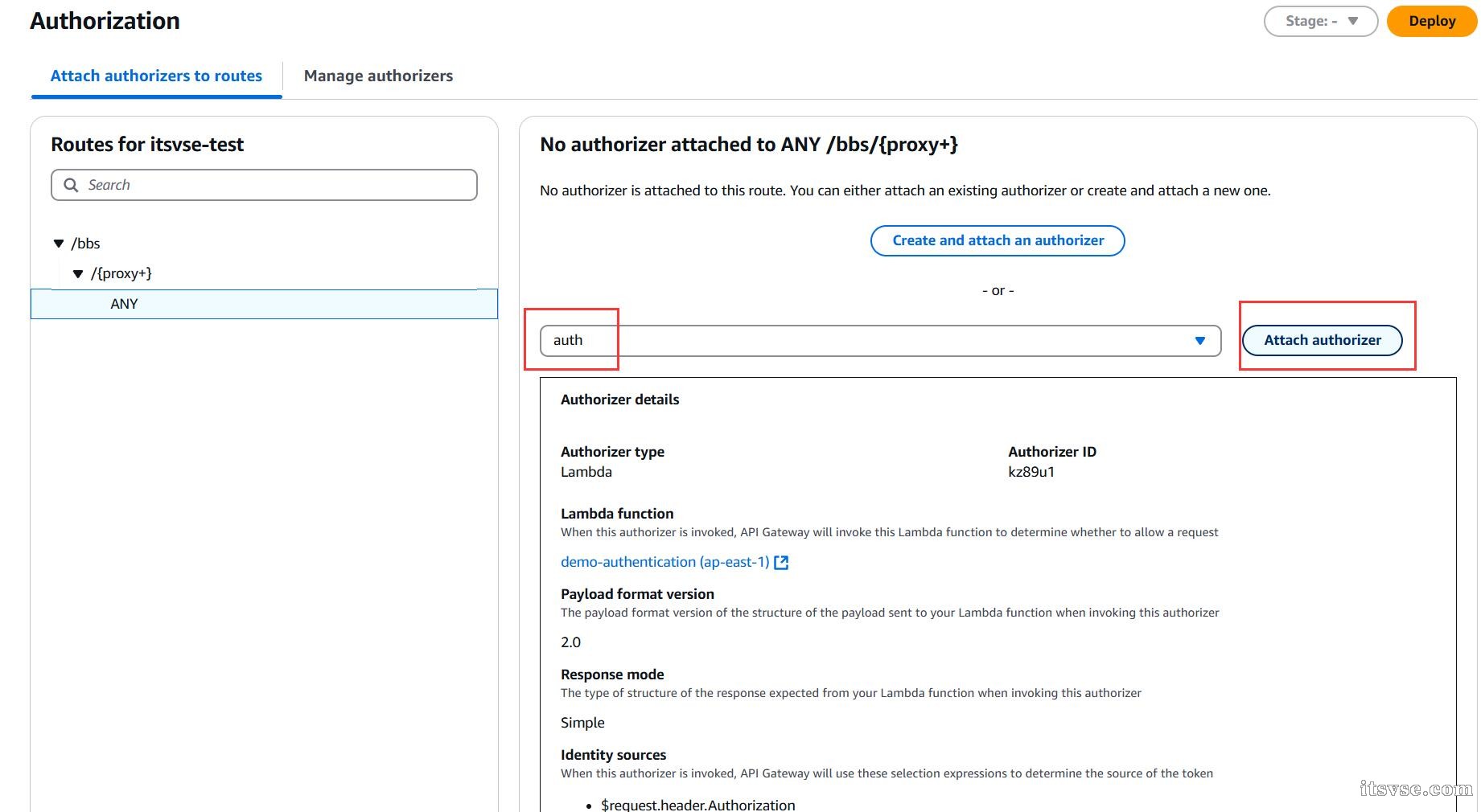Click the Identity sources label

pyautogui.click(x=613, y=755)
